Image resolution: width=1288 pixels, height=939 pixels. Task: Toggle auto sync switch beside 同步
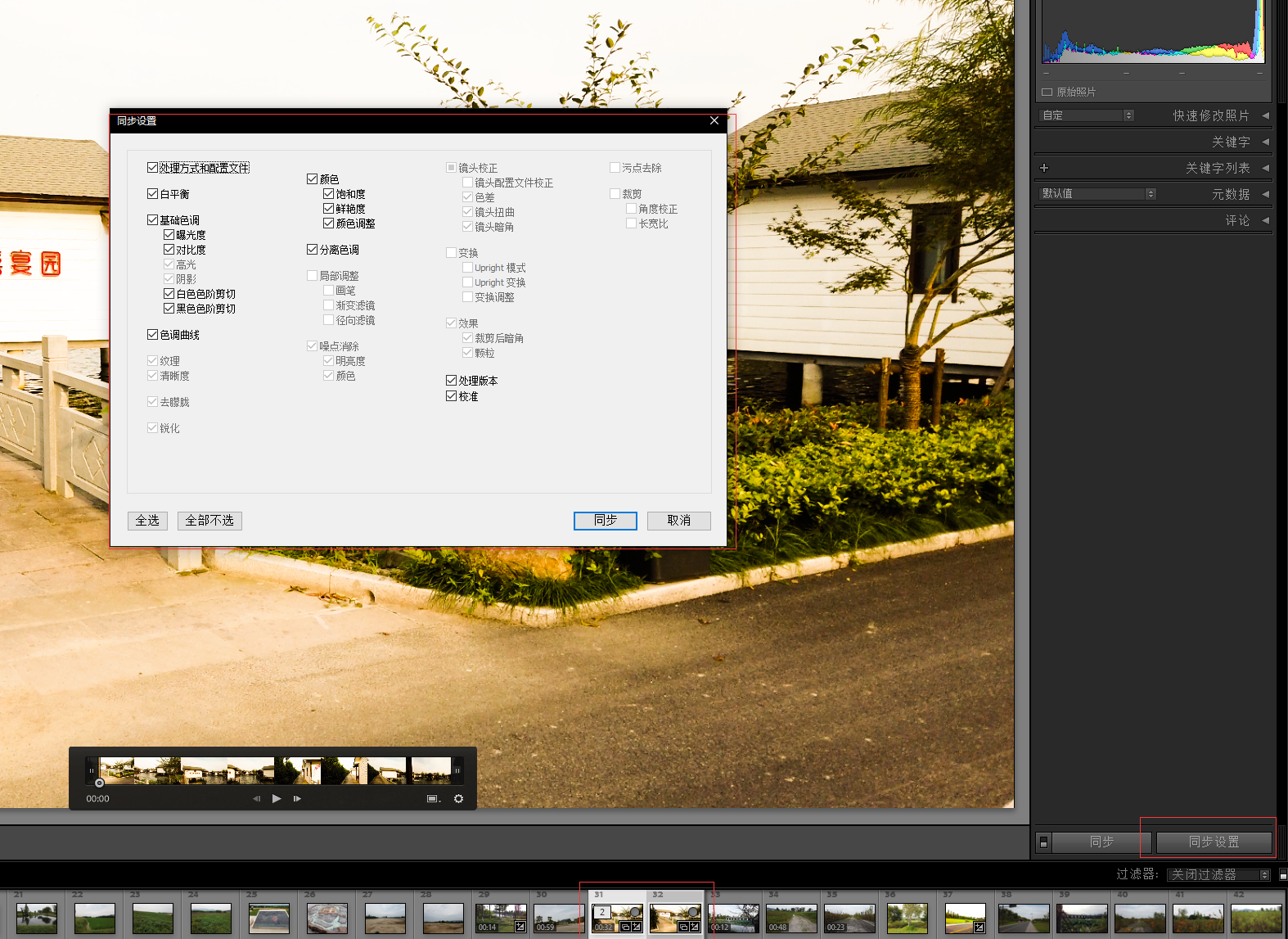(1043, 842)
